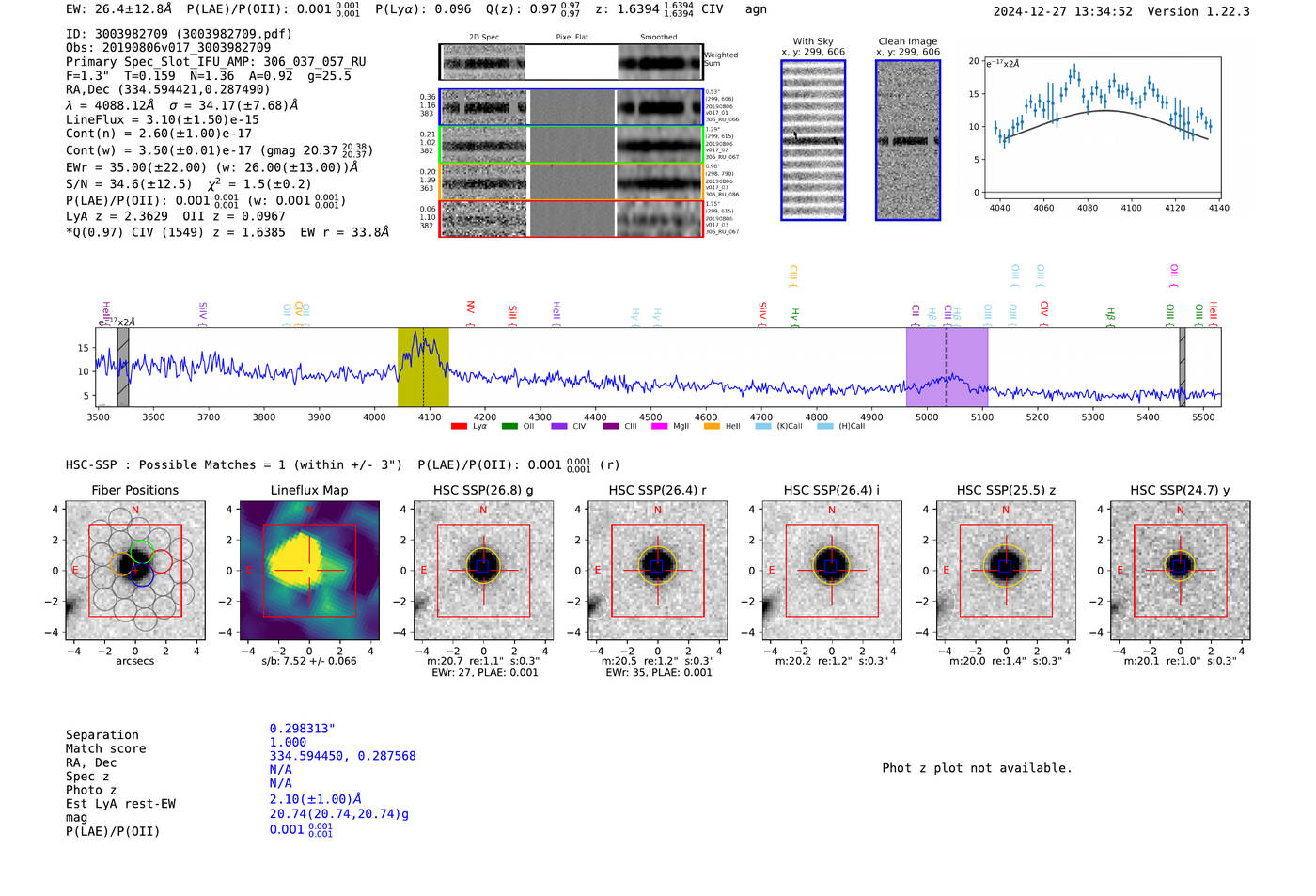Click the With Sky image panel
The width and height of the screenshot is (1316, 896).
click(x=813, y=140)
